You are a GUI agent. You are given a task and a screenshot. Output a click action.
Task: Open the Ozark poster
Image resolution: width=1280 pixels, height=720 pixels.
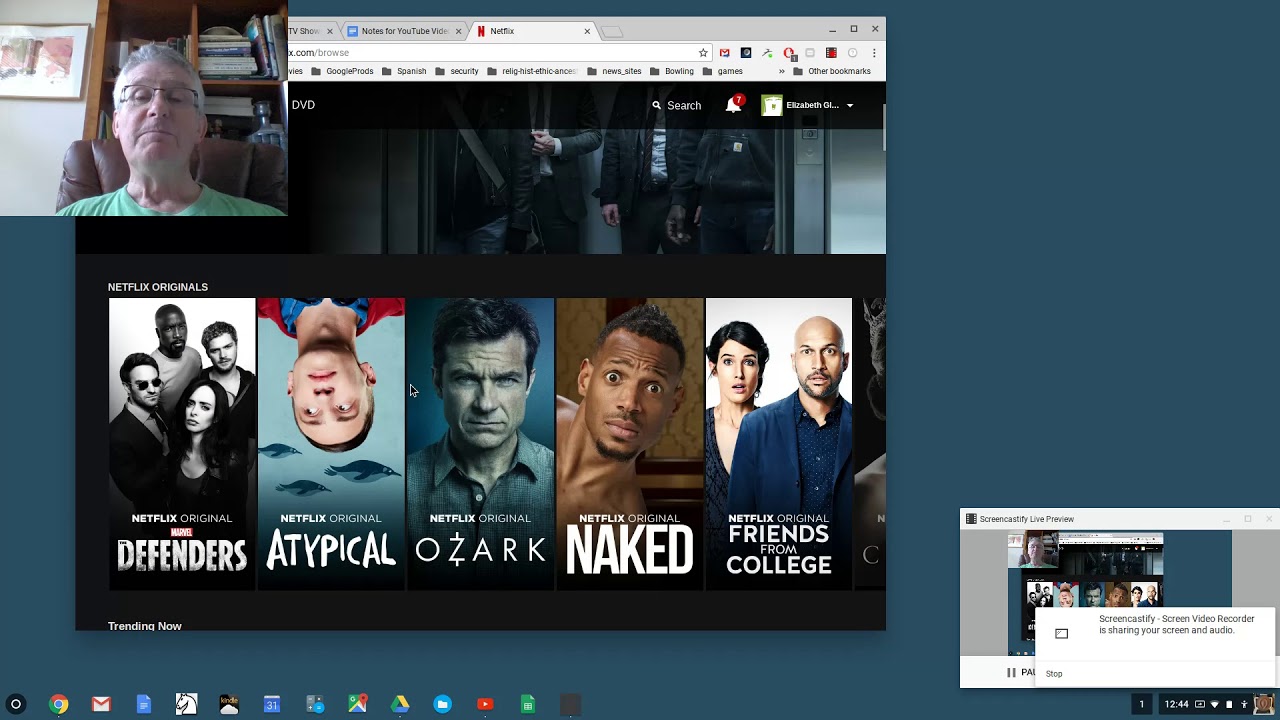[480, 443]
